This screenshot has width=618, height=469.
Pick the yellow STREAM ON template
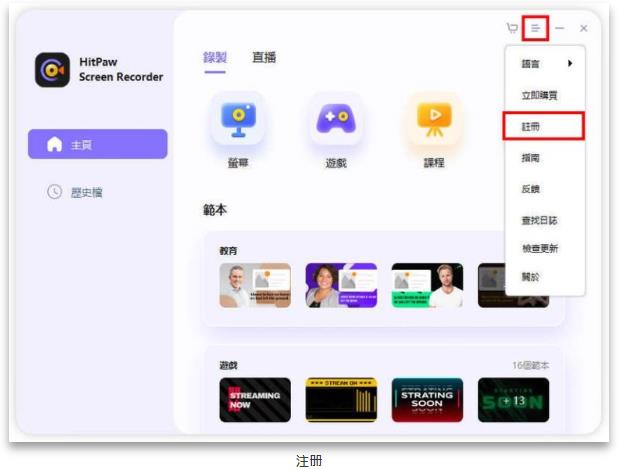coord(341,400)
